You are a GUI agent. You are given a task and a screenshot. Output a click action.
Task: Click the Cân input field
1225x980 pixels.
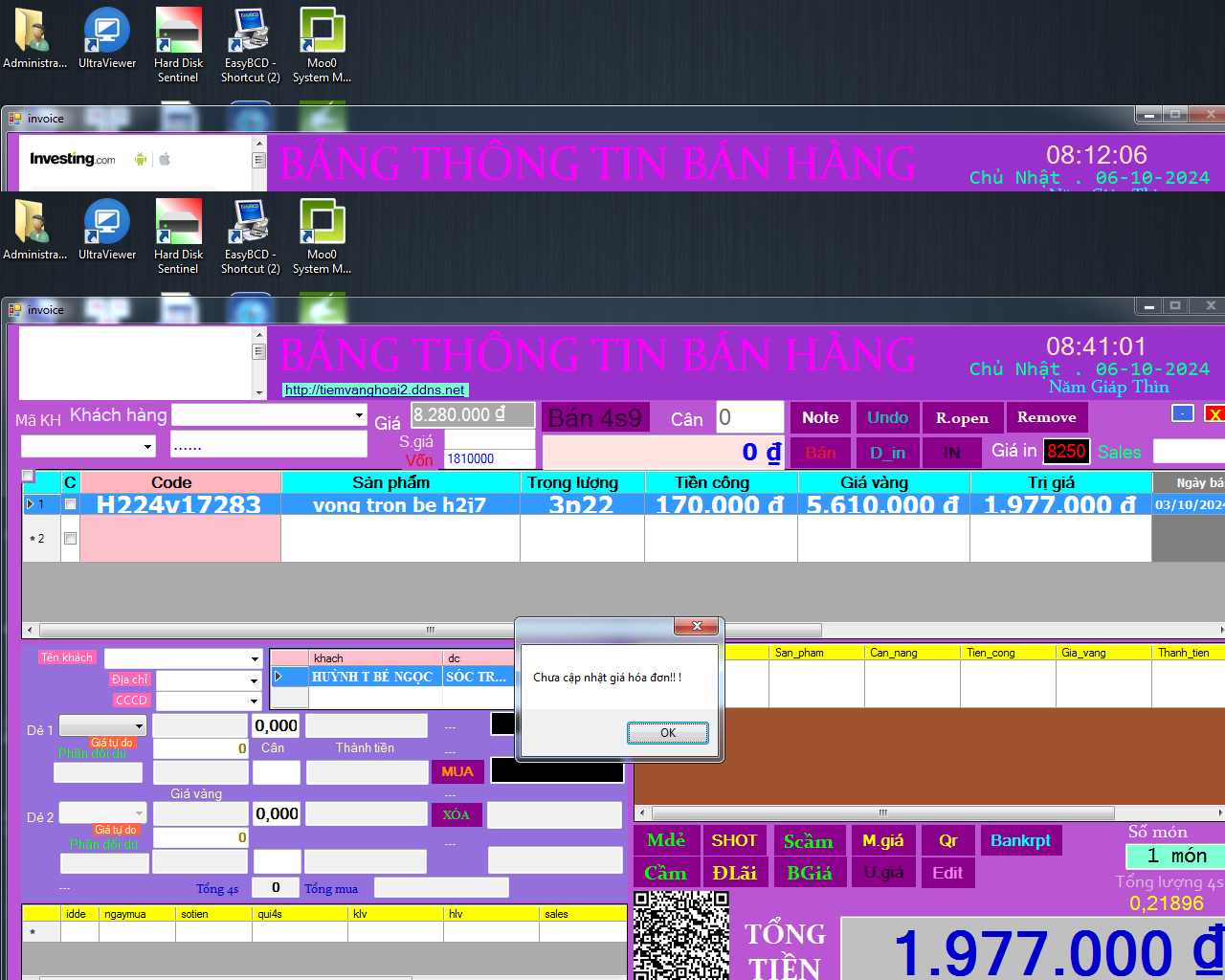749,417
